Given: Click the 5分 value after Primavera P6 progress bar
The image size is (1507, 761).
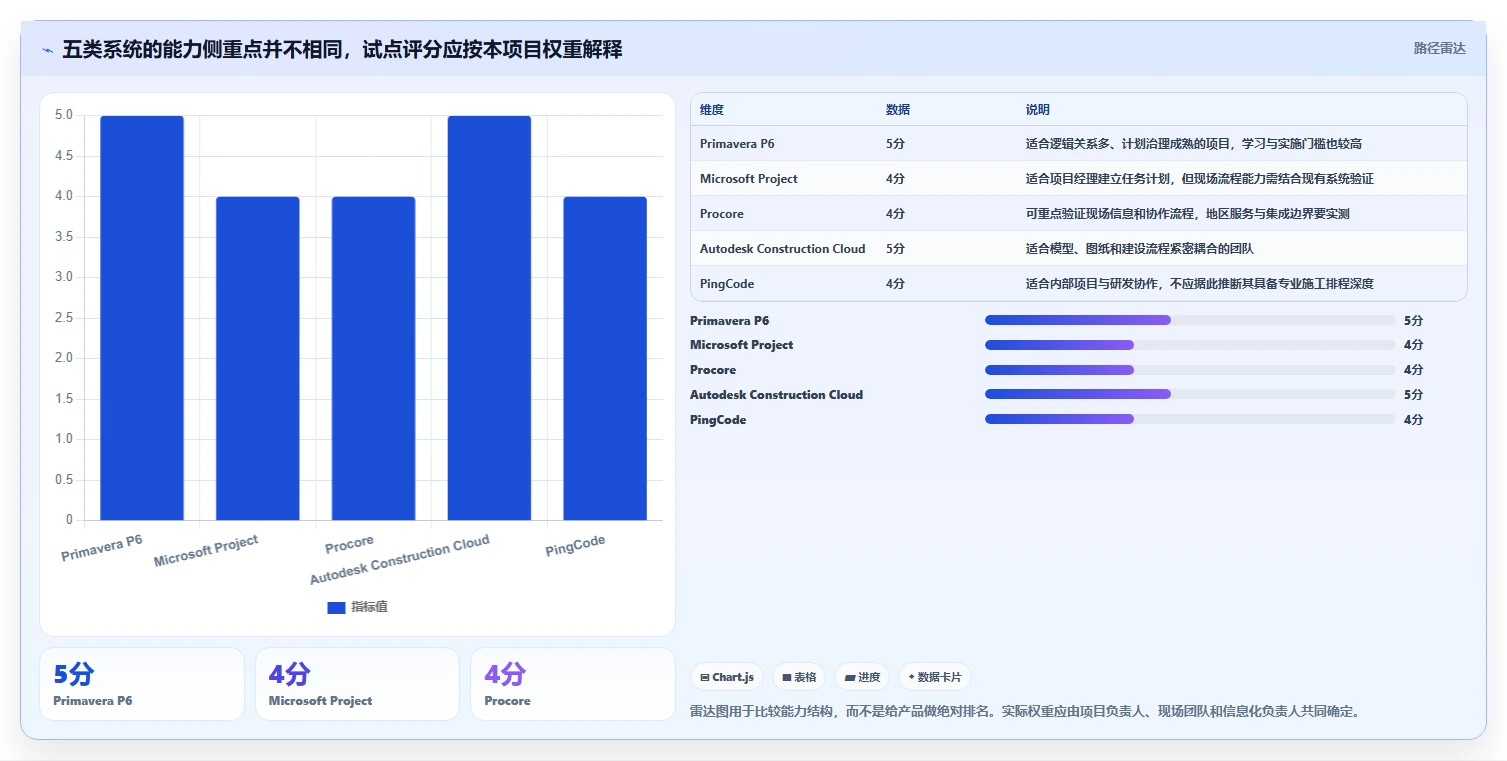Looking at the screenshot, I should coord(1413,320).
